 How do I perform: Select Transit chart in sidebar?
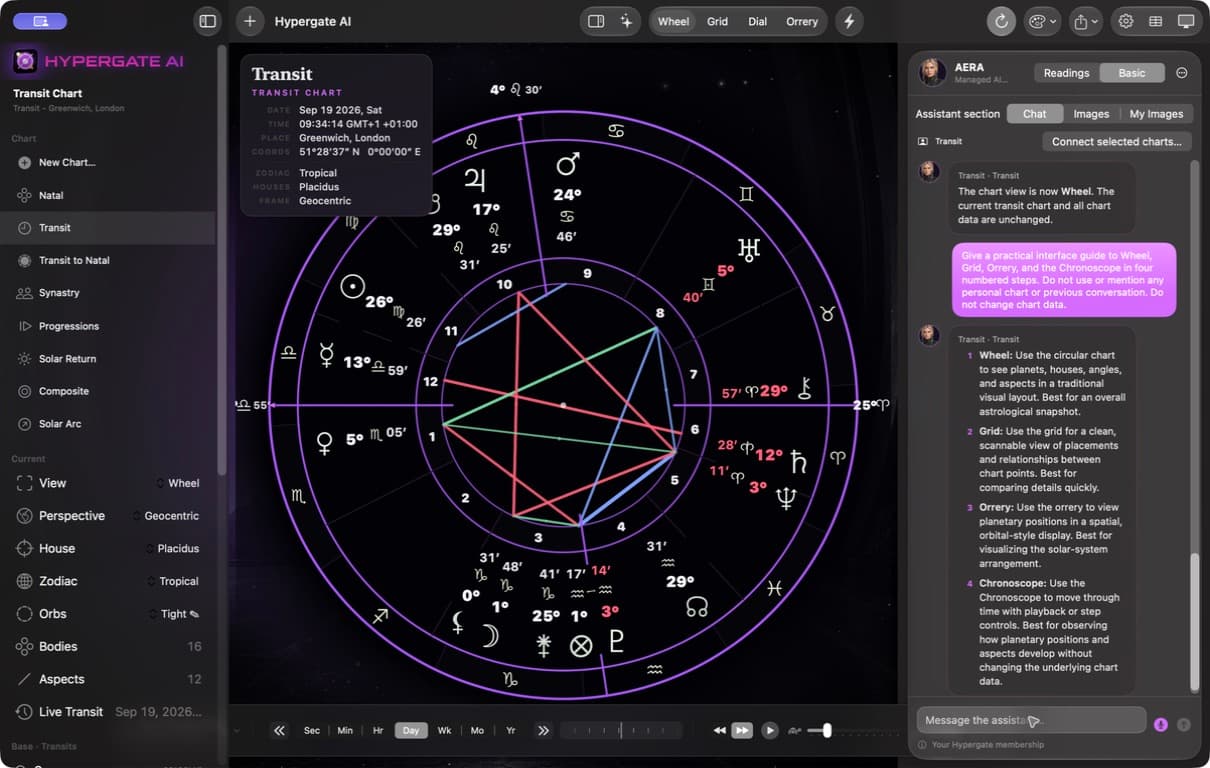(108, 228)
